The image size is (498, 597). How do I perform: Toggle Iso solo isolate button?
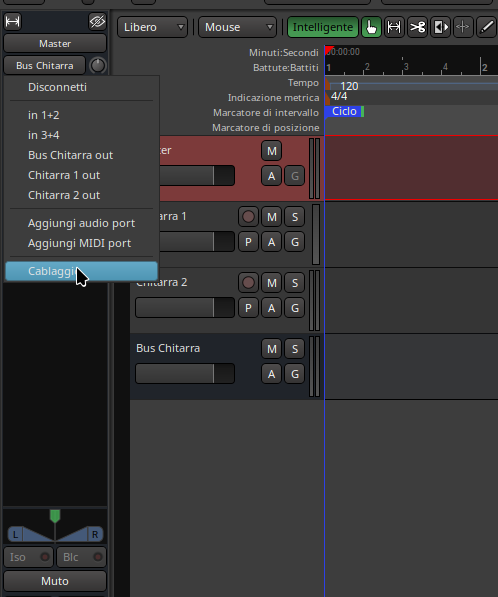[29, 557]
